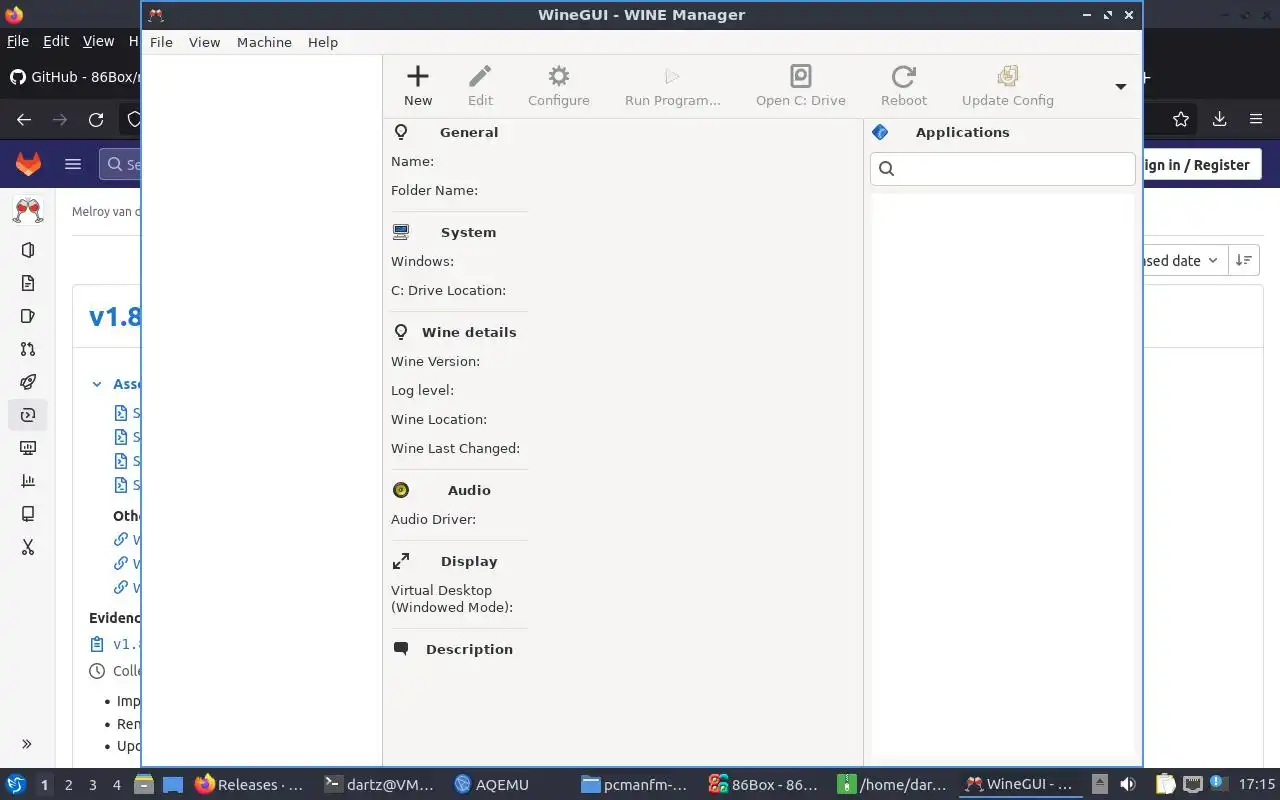Collapse the Assets chevron on GitLab release
Viewport: 1280px width, 800px height.
[x=97, y=384]
